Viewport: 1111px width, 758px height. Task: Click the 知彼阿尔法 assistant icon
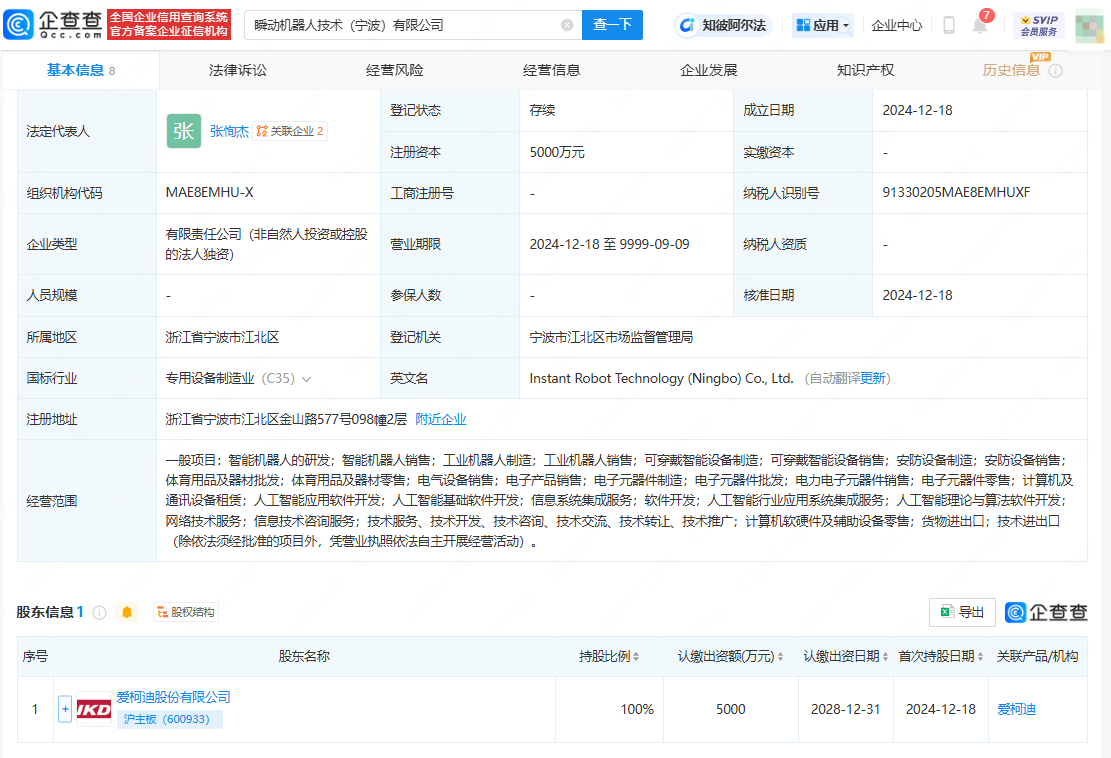tap(722, 26)
